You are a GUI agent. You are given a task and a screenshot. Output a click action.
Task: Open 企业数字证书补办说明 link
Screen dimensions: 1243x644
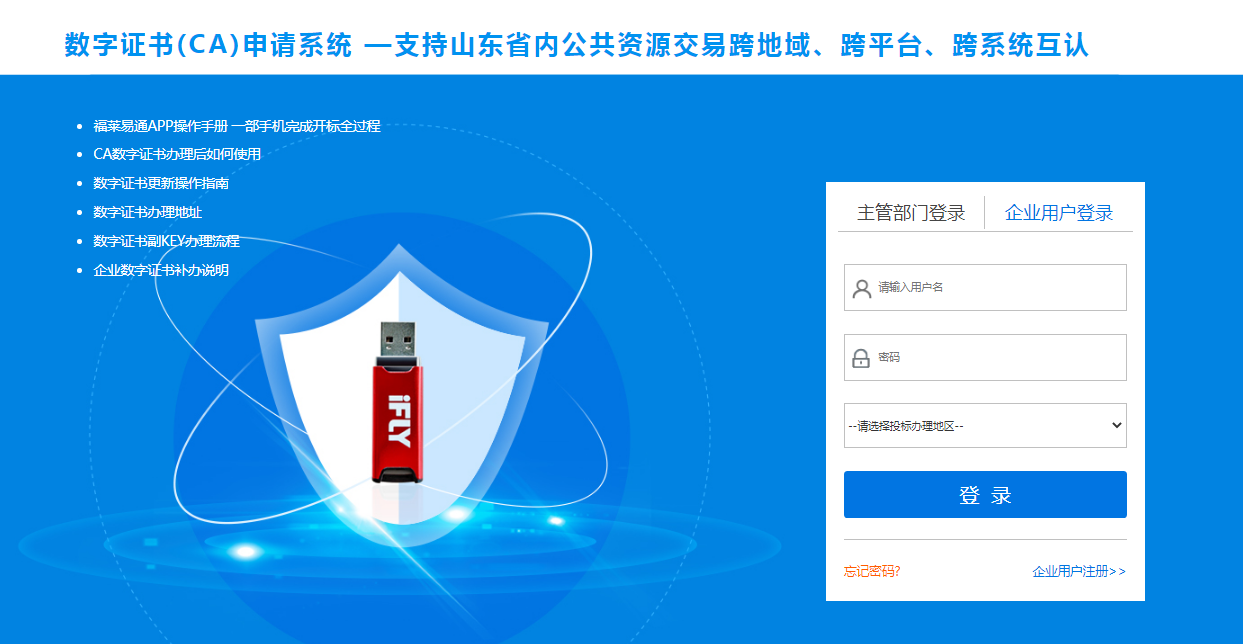[161, 270]
